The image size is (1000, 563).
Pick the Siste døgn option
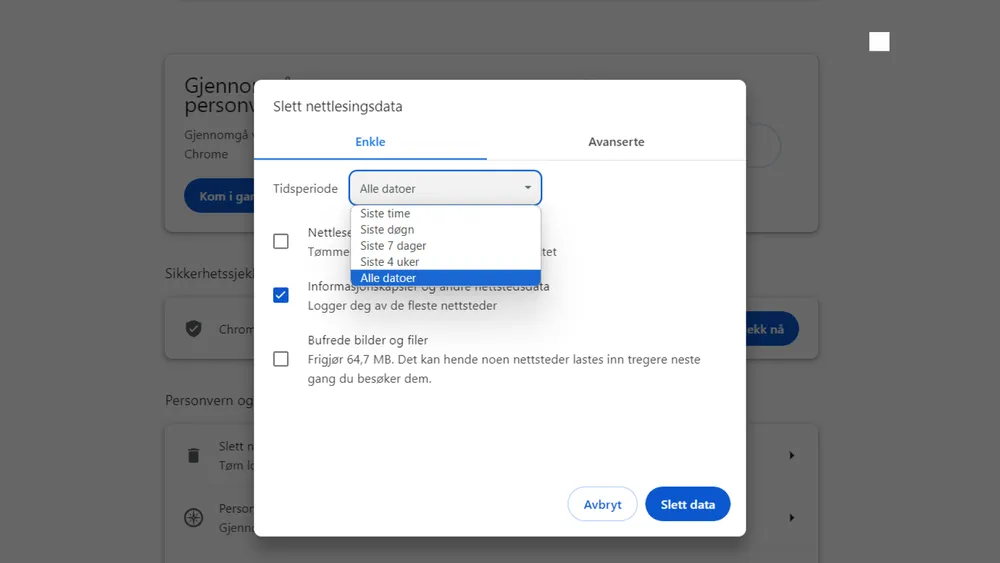click(387, 230)
